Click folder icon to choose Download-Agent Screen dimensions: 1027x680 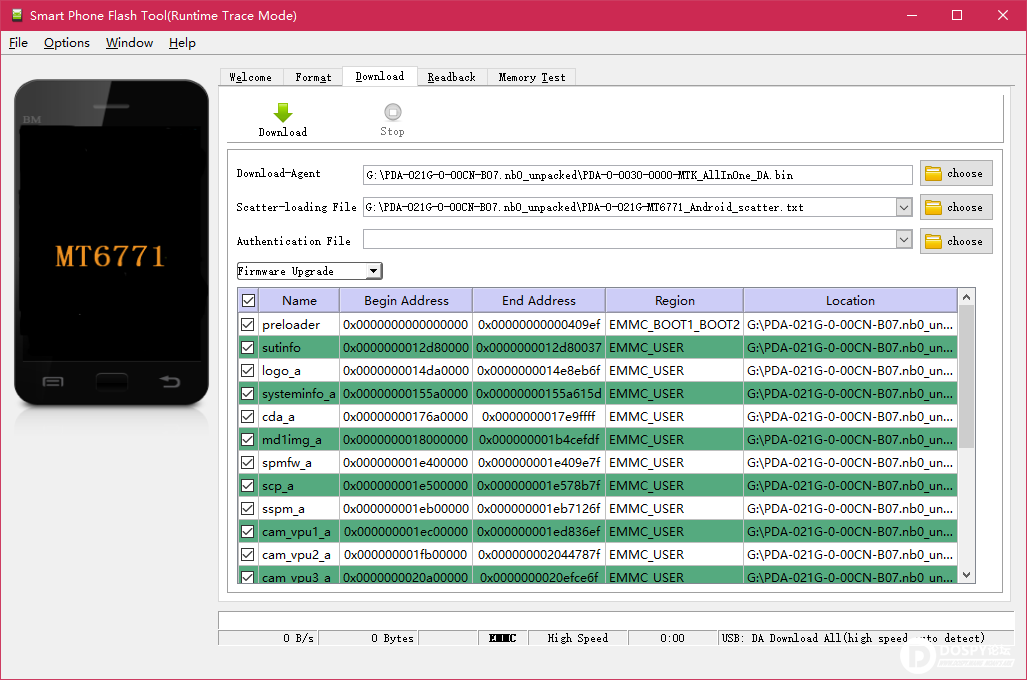934,174
